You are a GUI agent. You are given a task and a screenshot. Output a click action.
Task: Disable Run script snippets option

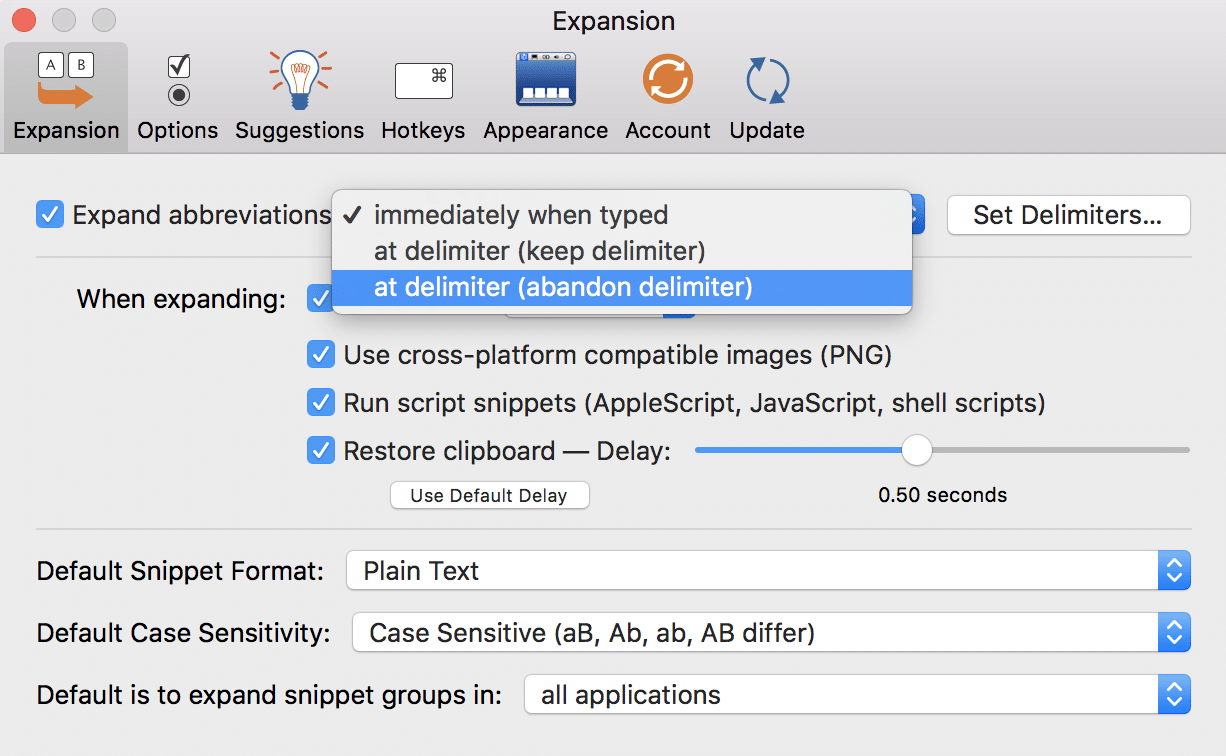tap(320, 403)
